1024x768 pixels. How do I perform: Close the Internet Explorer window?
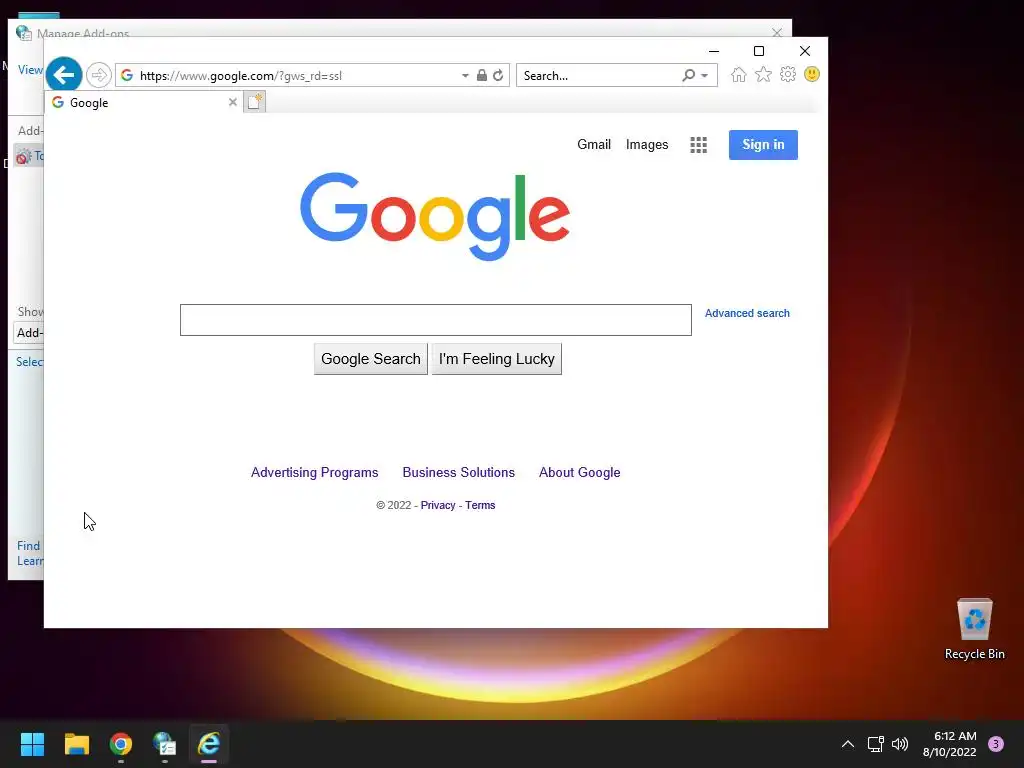(x=805, y=51)
